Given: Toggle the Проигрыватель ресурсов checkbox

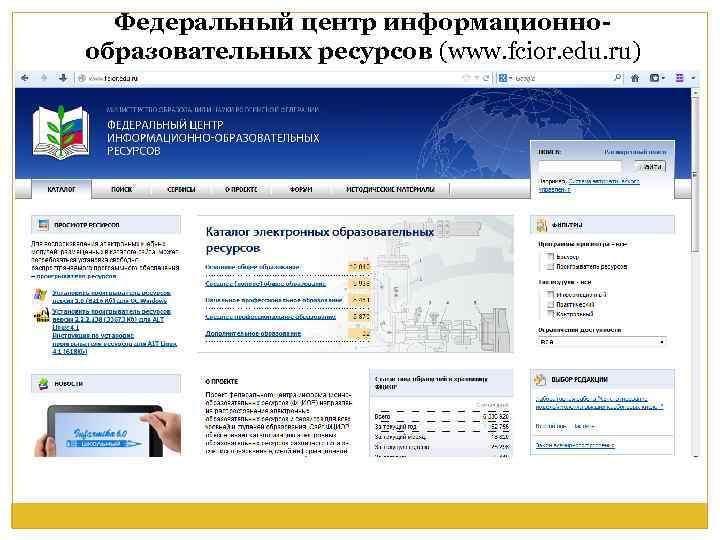Looking at the screenshot, I should click(x=550, y=266).
